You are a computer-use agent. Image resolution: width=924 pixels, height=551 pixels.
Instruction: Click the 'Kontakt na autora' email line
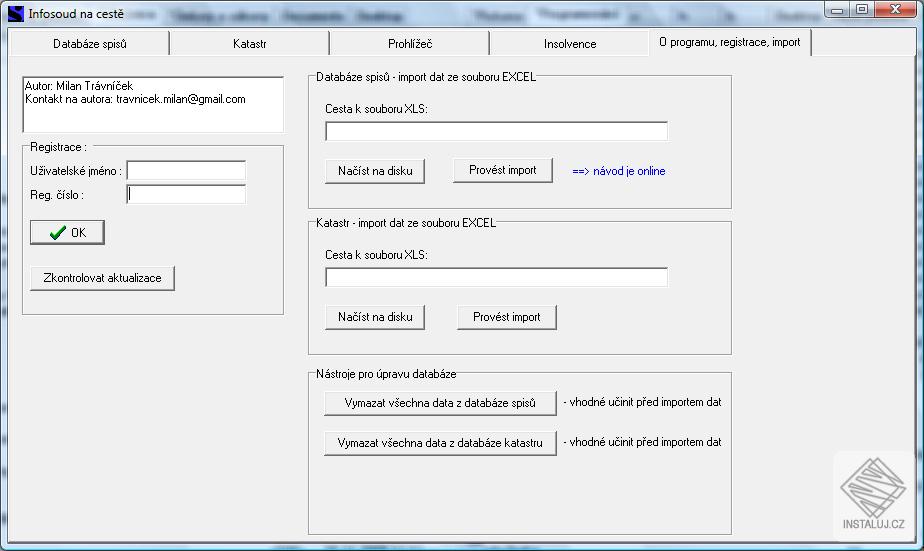pyautogui.click(x=135, y=99)
